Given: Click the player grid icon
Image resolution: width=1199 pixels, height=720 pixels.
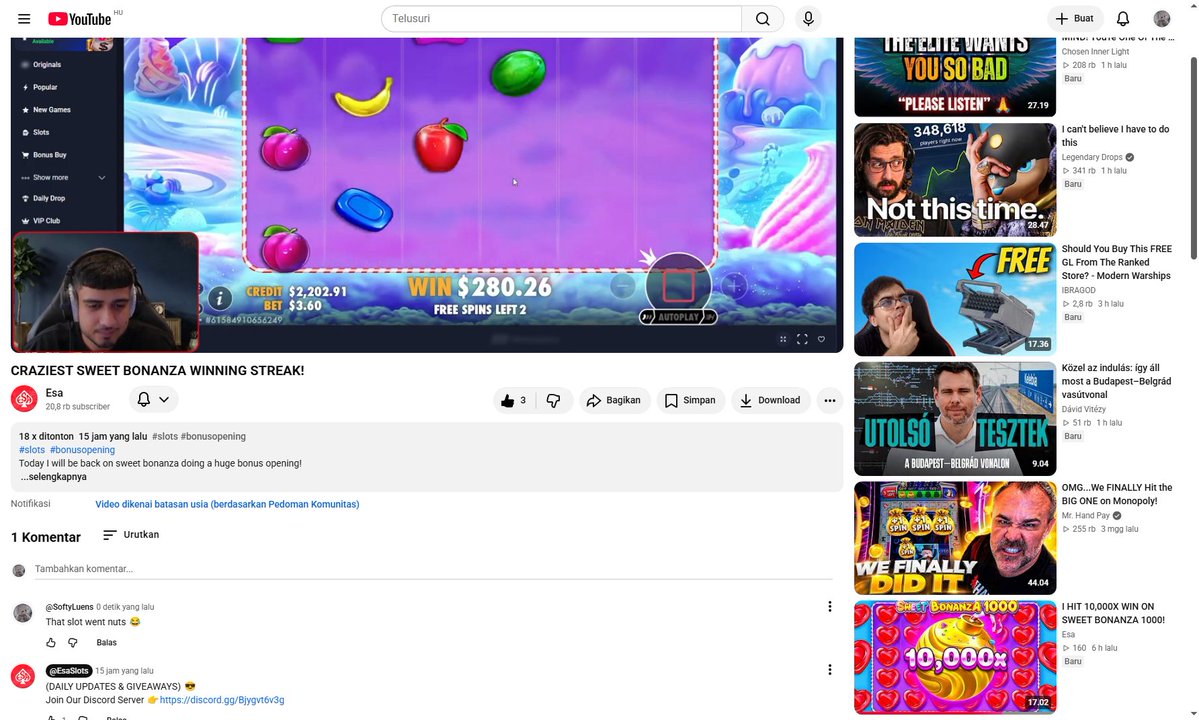Looking at the screenshot, I should [x=783, y=339].
